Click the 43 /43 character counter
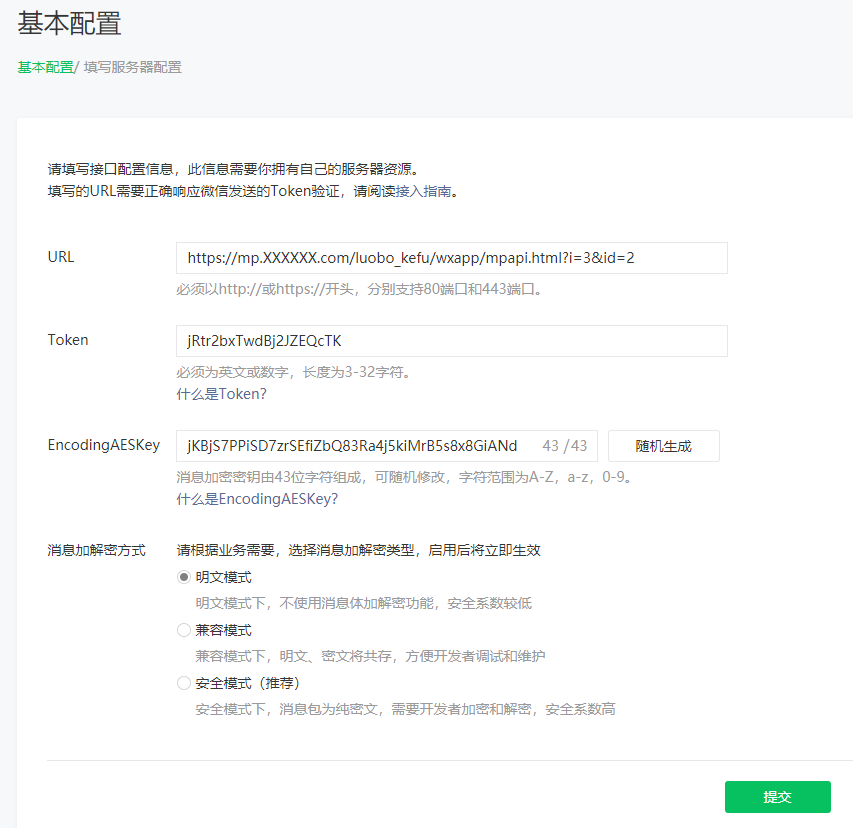Image resolution: width=853 pixels, height=828 pixels. pyautogui.click(x=565, y=446)
